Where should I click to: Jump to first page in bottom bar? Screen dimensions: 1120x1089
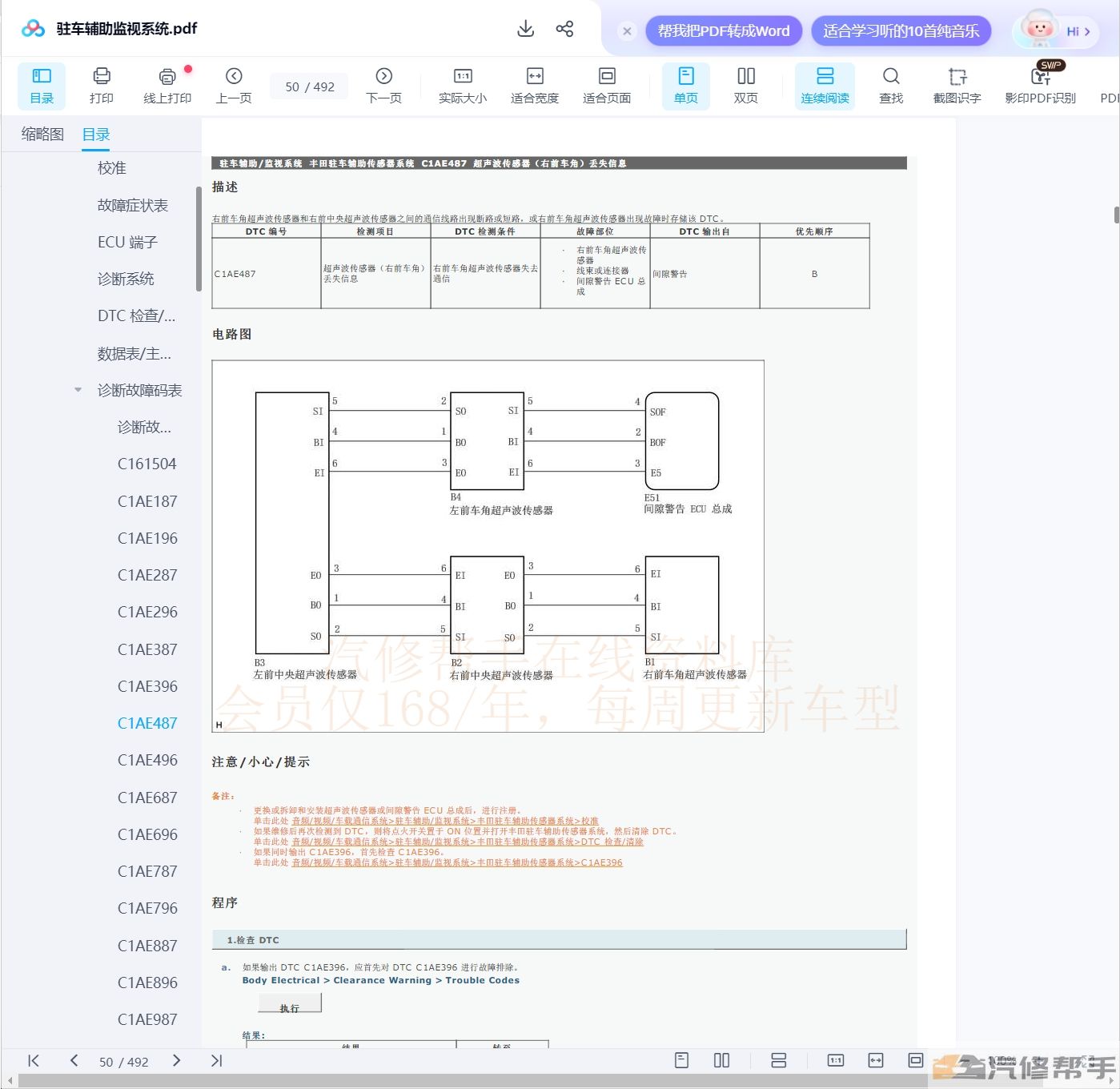pyautogui.click(x=34, y=1061)
